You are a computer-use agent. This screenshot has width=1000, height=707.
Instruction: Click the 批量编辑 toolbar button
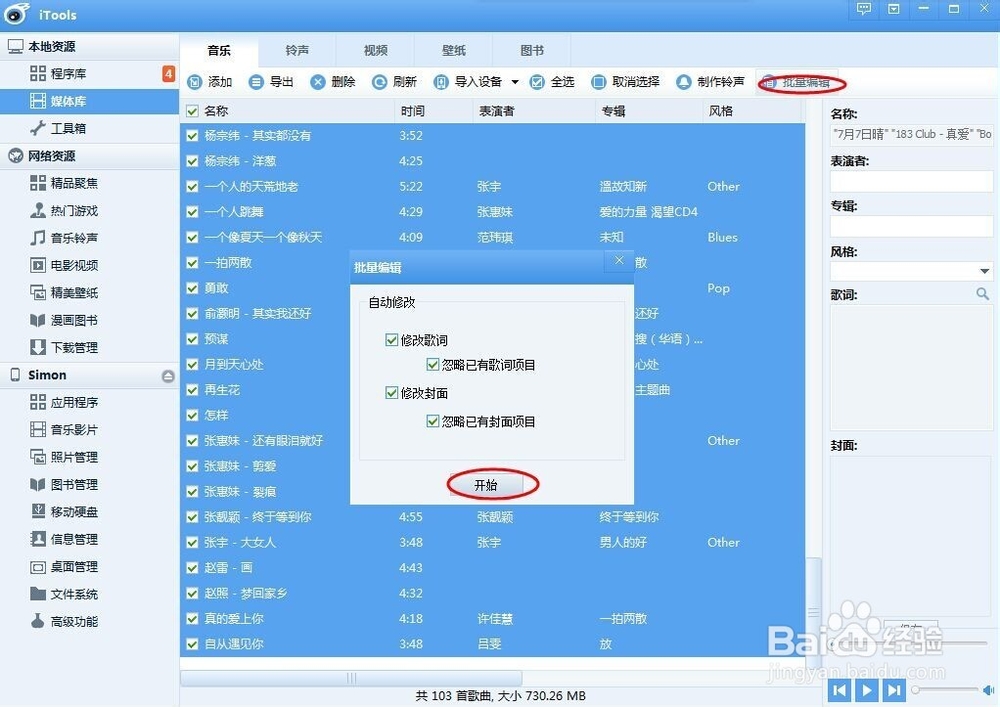point(797,82)
